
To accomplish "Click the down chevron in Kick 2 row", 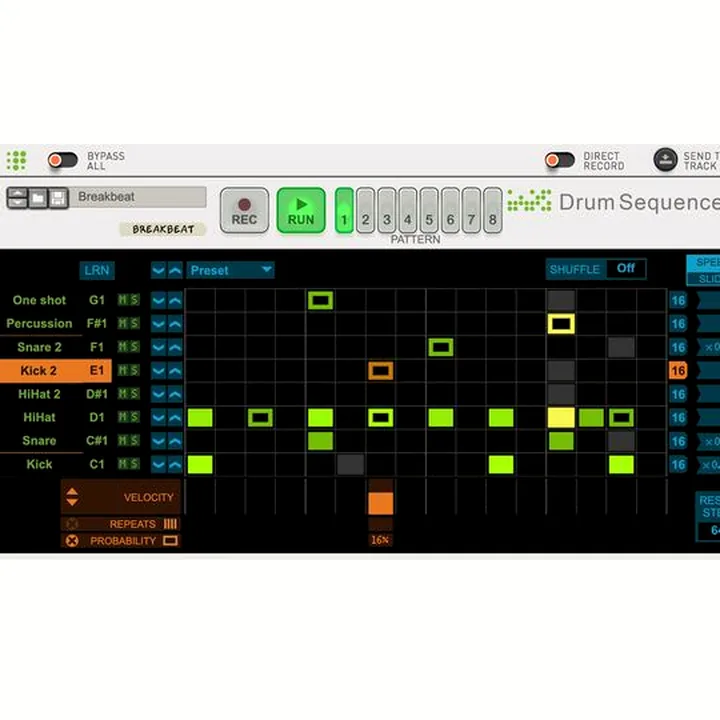I will coord(158,371).
